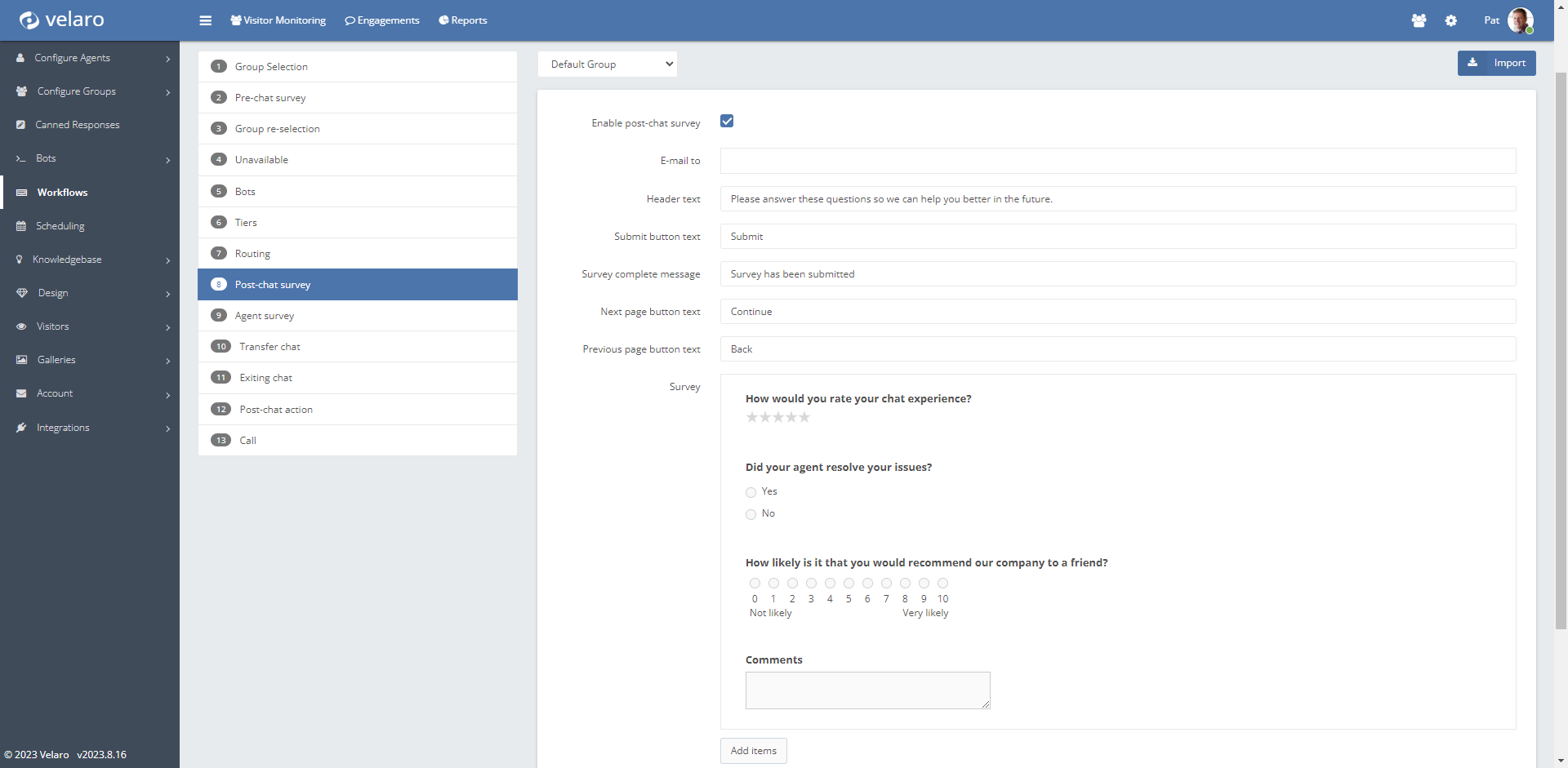Image resolution: width=1568 pixels, height=768 pixels.
Task: Click into the E-mail to field
Action: [1117, 161]
